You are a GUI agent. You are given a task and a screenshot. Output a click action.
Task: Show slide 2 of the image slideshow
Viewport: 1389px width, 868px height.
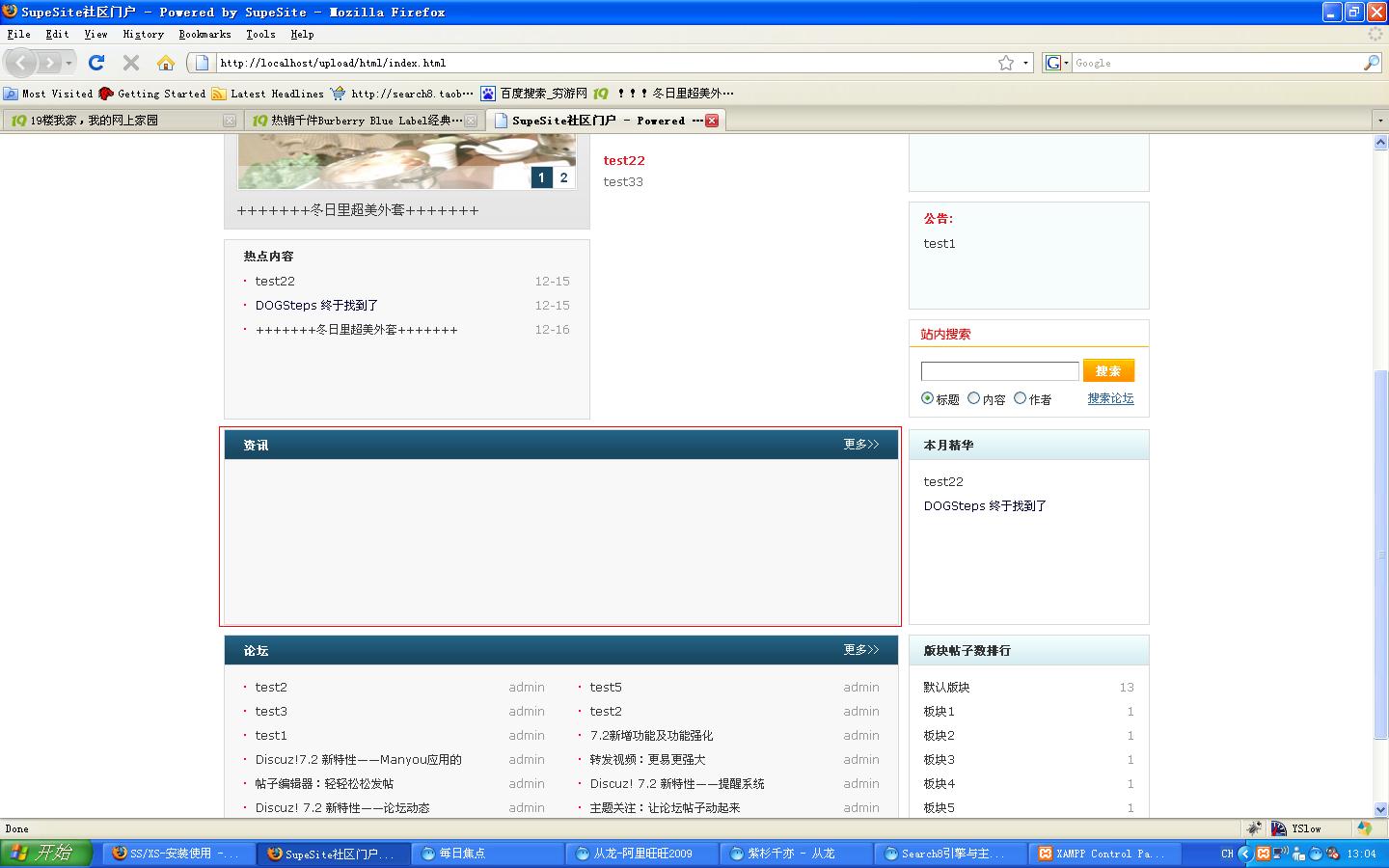(564, 177)
